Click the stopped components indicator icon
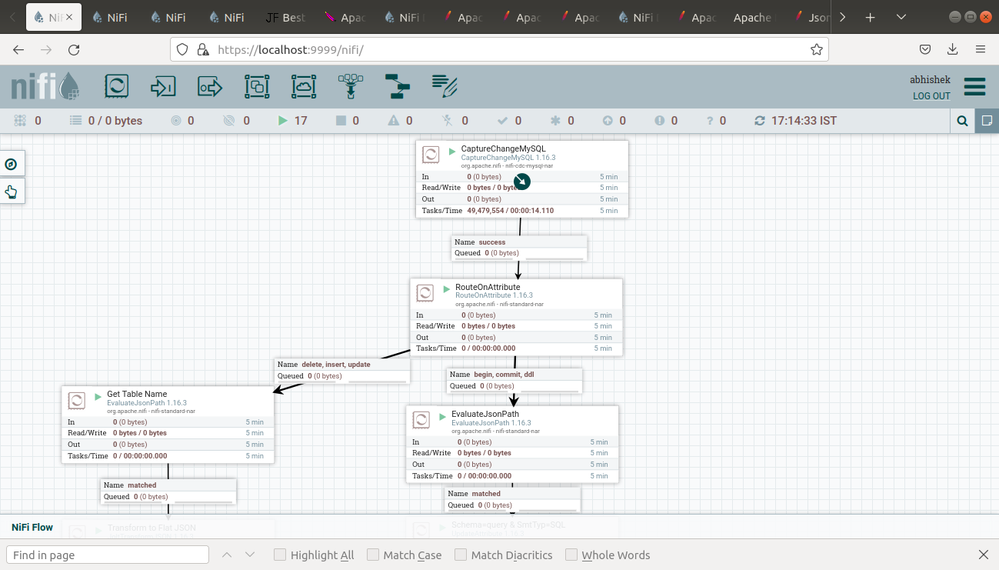 tap(341, 120)
